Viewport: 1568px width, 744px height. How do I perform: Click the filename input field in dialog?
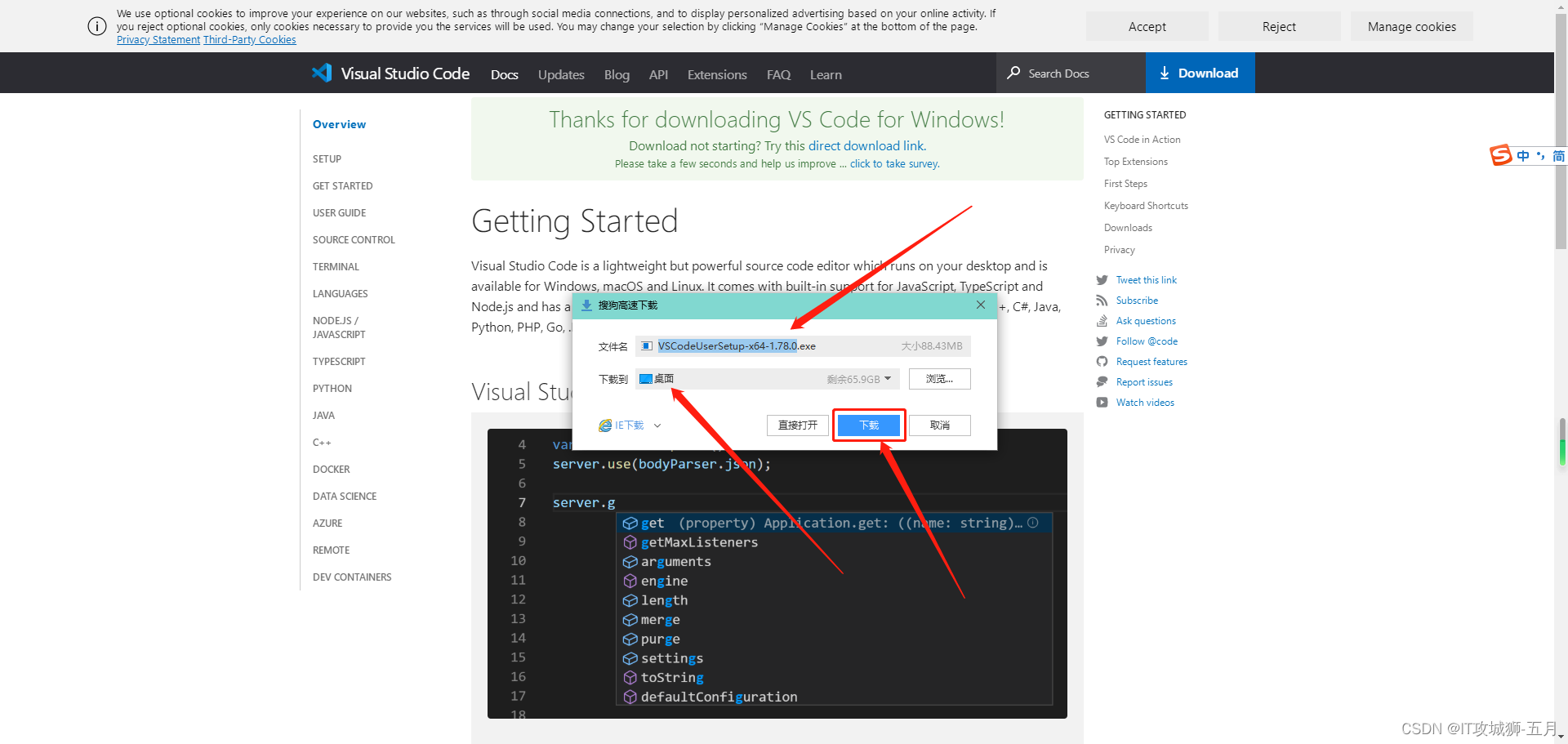(x=803, y=346)
